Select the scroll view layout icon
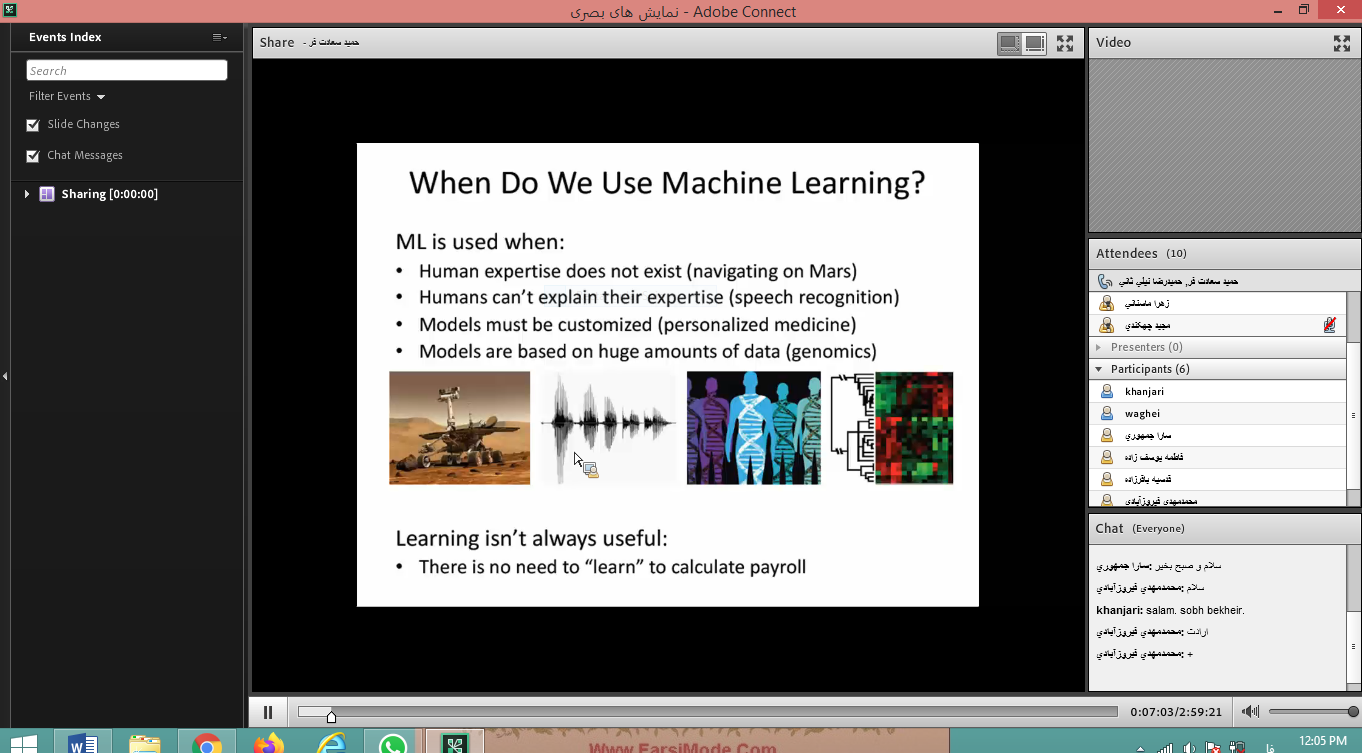The image size is (1362, 753). point(1035,43)
